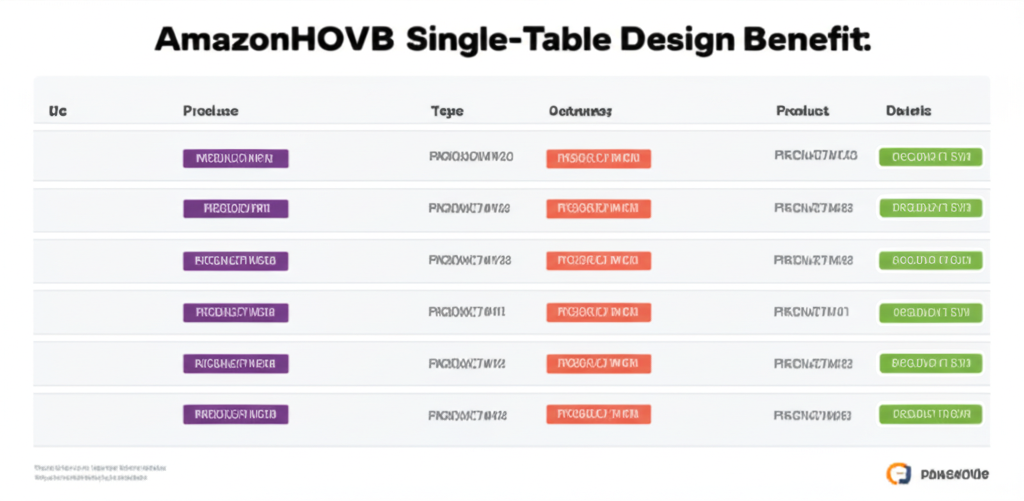Click the orange tag in the fifth table row
The height and width of the screenshot is (501, 1024).
pos(598,363)
